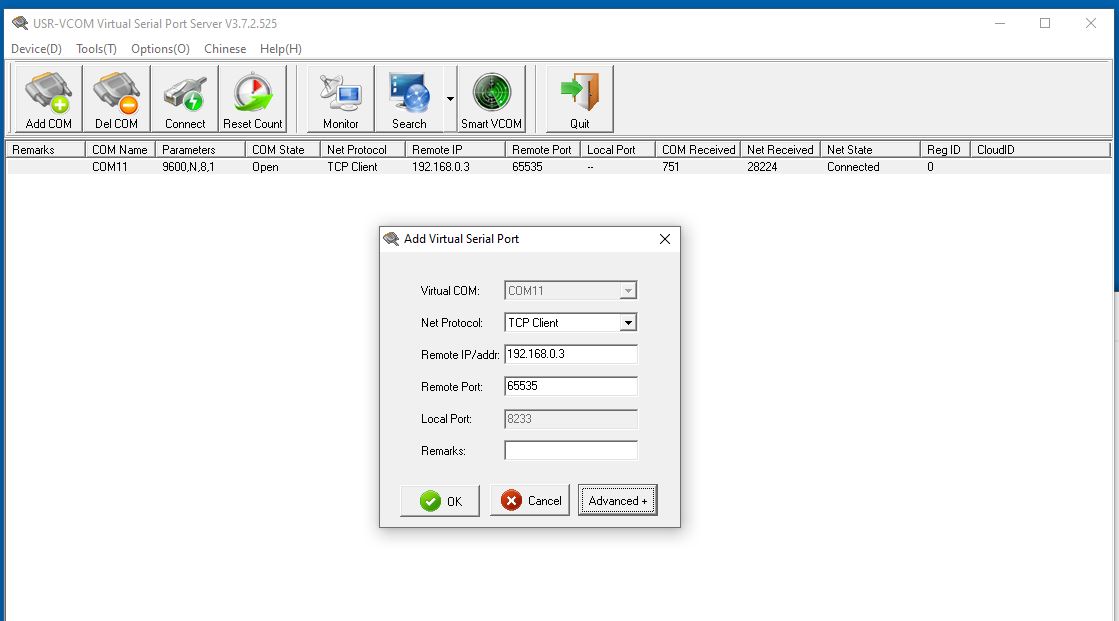Click the 65535 cell in table row

[527, 167]
